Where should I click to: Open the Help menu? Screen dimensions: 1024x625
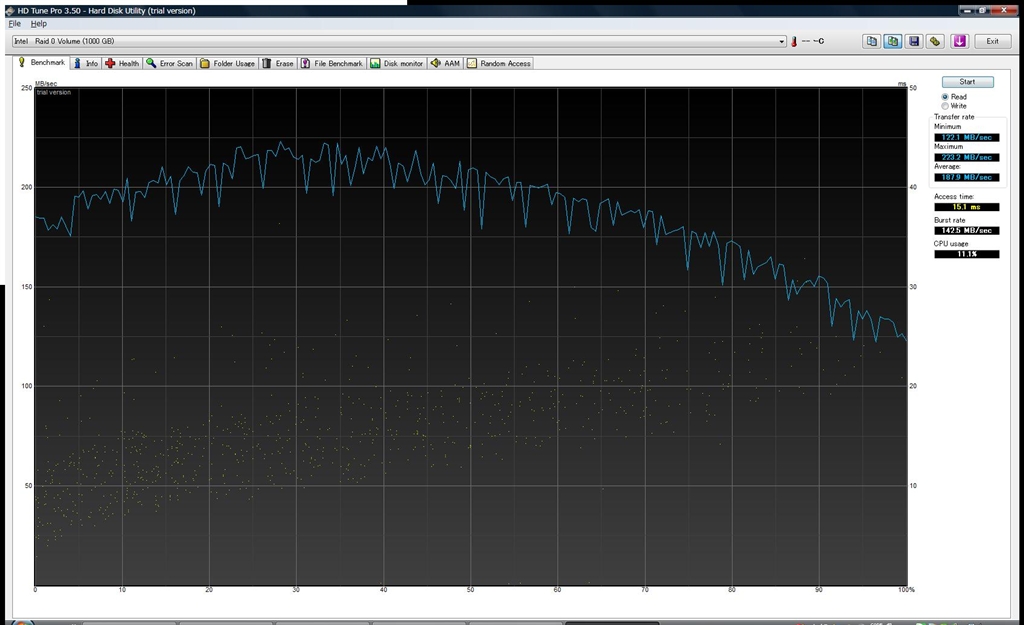(38, 23)
